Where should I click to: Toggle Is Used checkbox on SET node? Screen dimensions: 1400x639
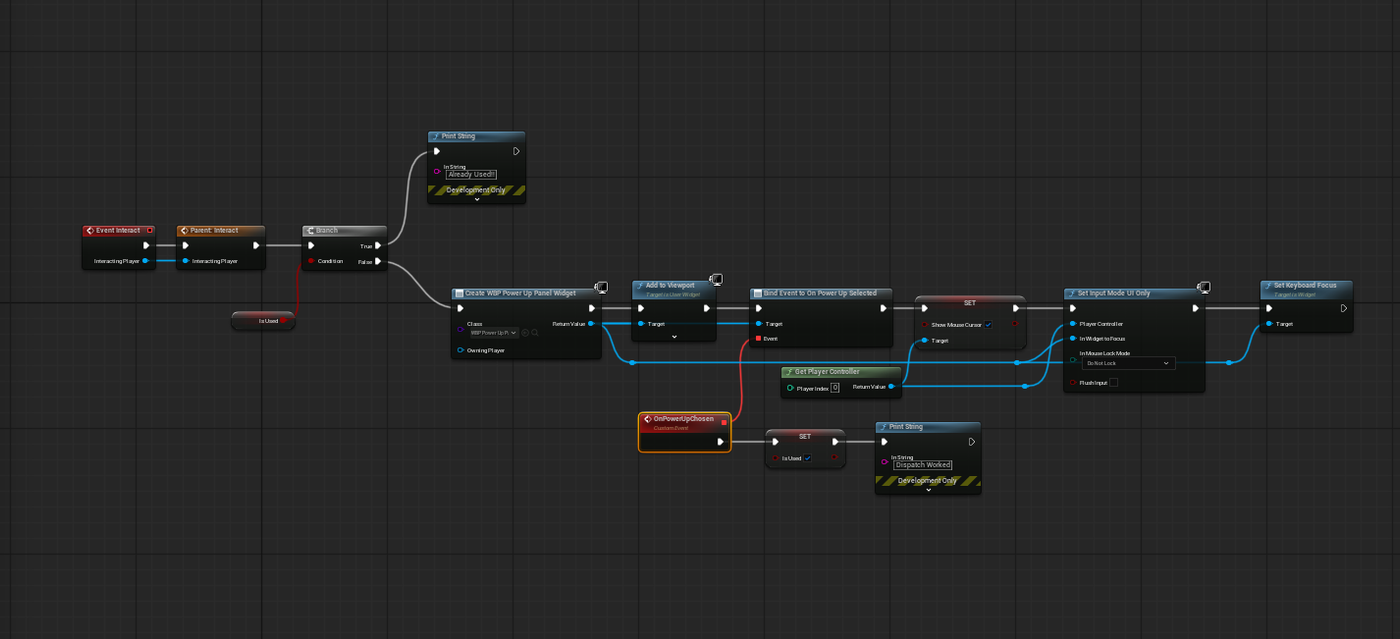(x=808, y=458)
